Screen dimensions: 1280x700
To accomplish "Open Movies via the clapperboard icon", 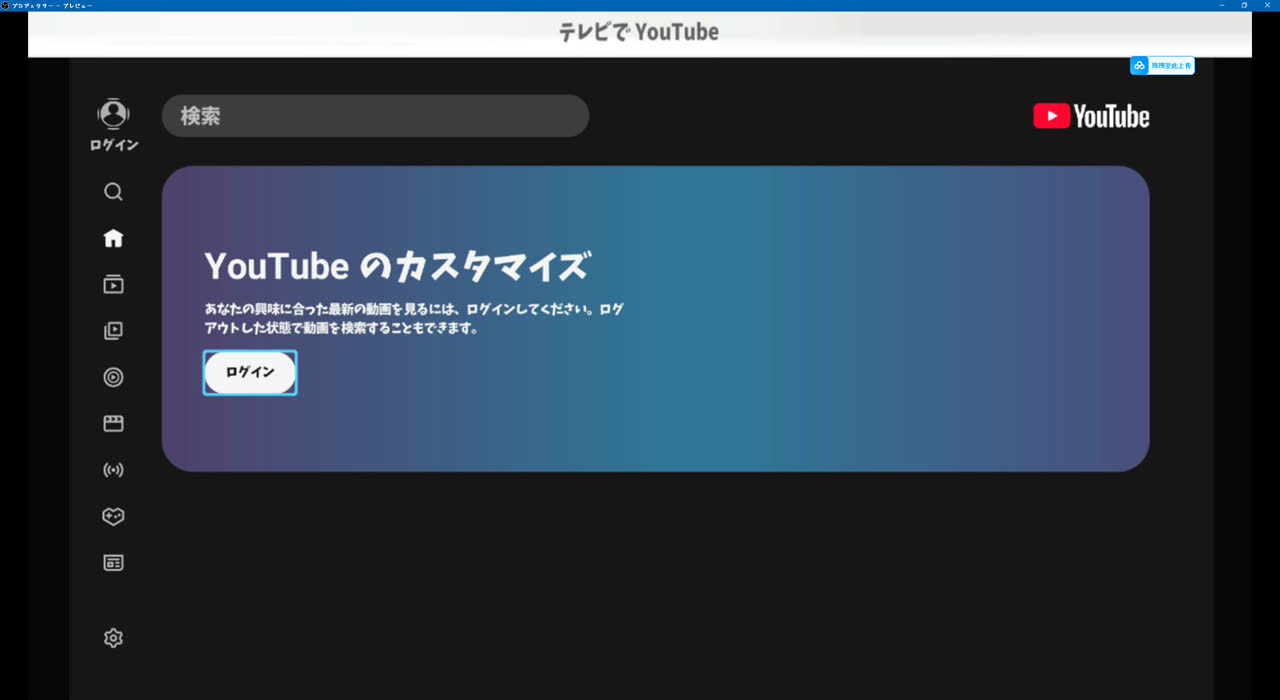I will [x=114, y=424].
